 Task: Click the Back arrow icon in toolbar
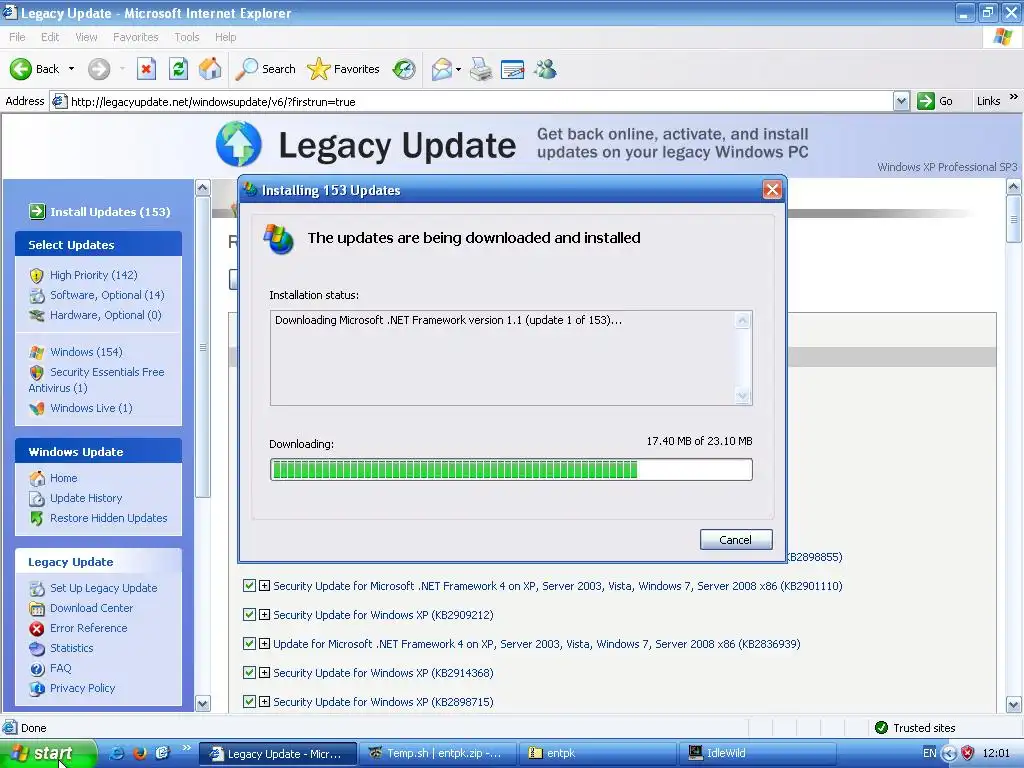pos(20,69)
